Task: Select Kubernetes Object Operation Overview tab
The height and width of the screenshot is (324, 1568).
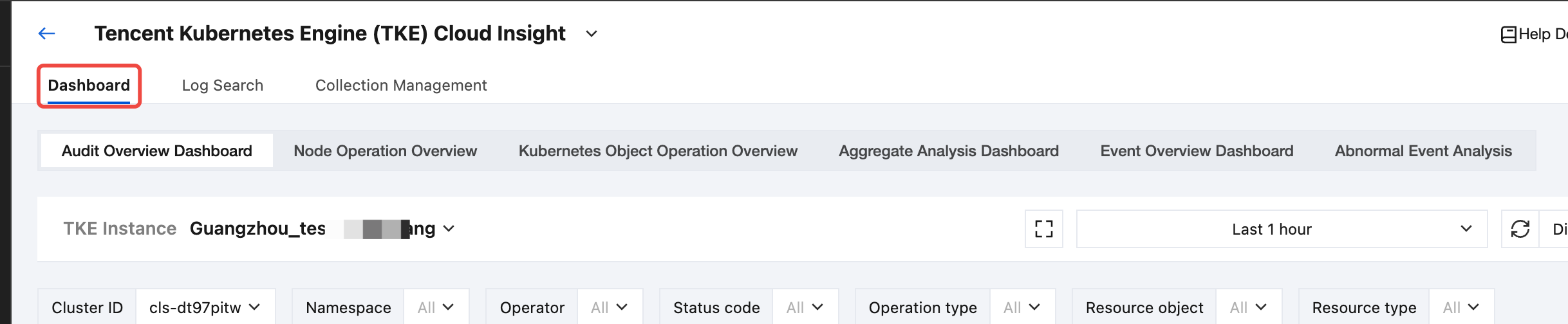Action: 658,151
